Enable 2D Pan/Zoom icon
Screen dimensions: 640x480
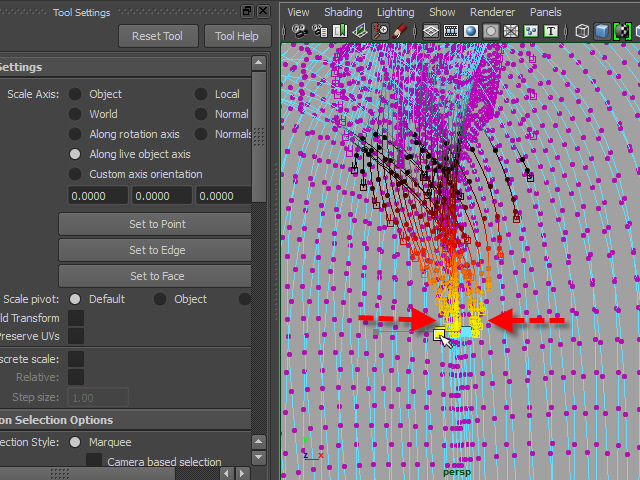(381, 31)
